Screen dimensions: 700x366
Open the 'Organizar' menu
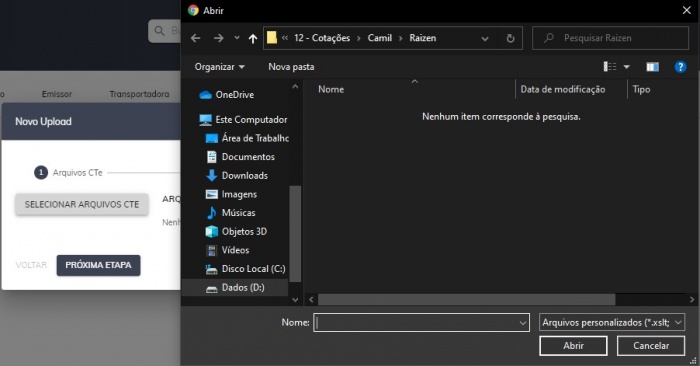coord(220,67)
